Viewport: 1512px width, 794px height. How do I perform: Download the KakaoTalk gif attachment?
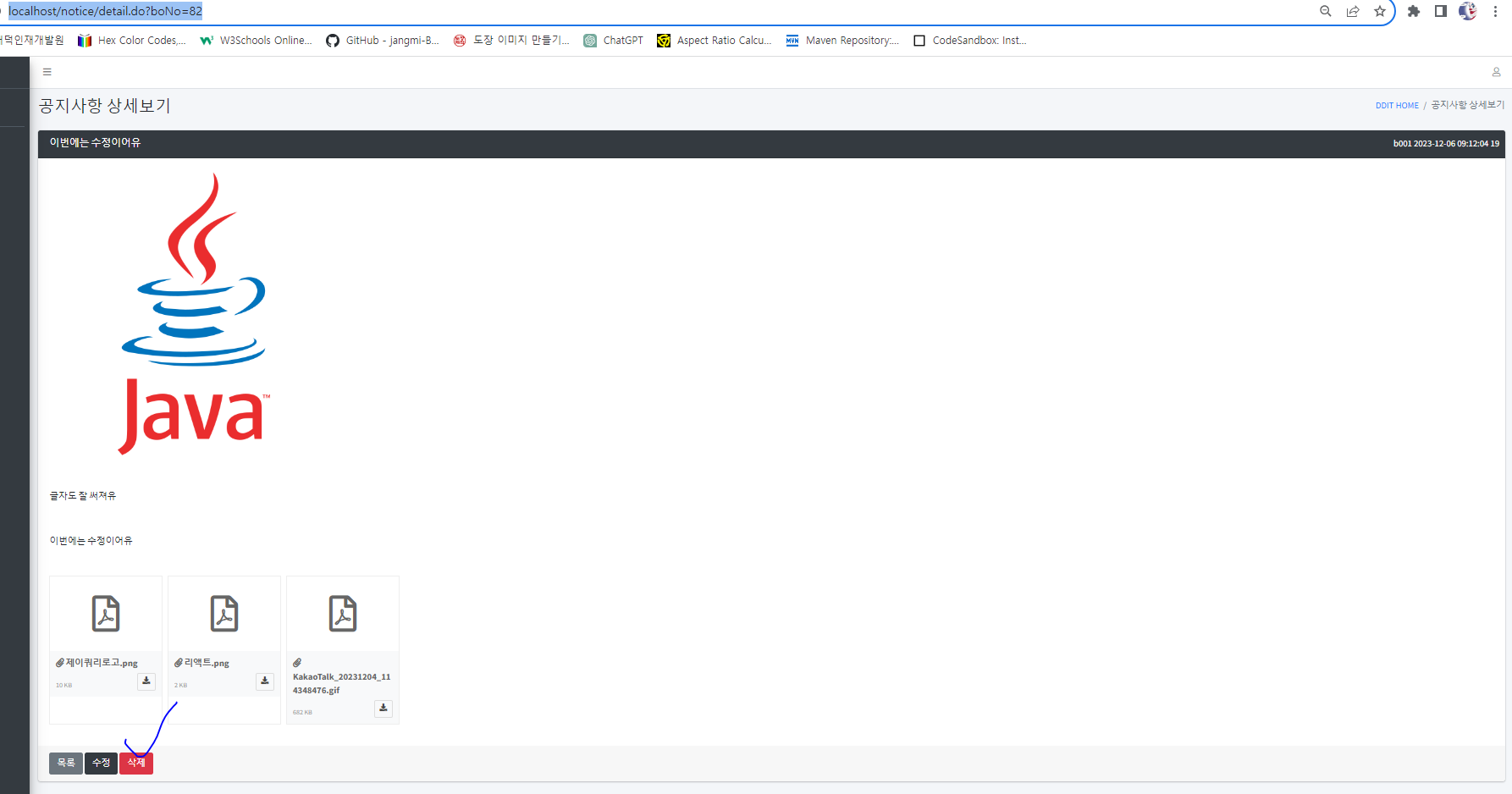click(x=384, y=709)
